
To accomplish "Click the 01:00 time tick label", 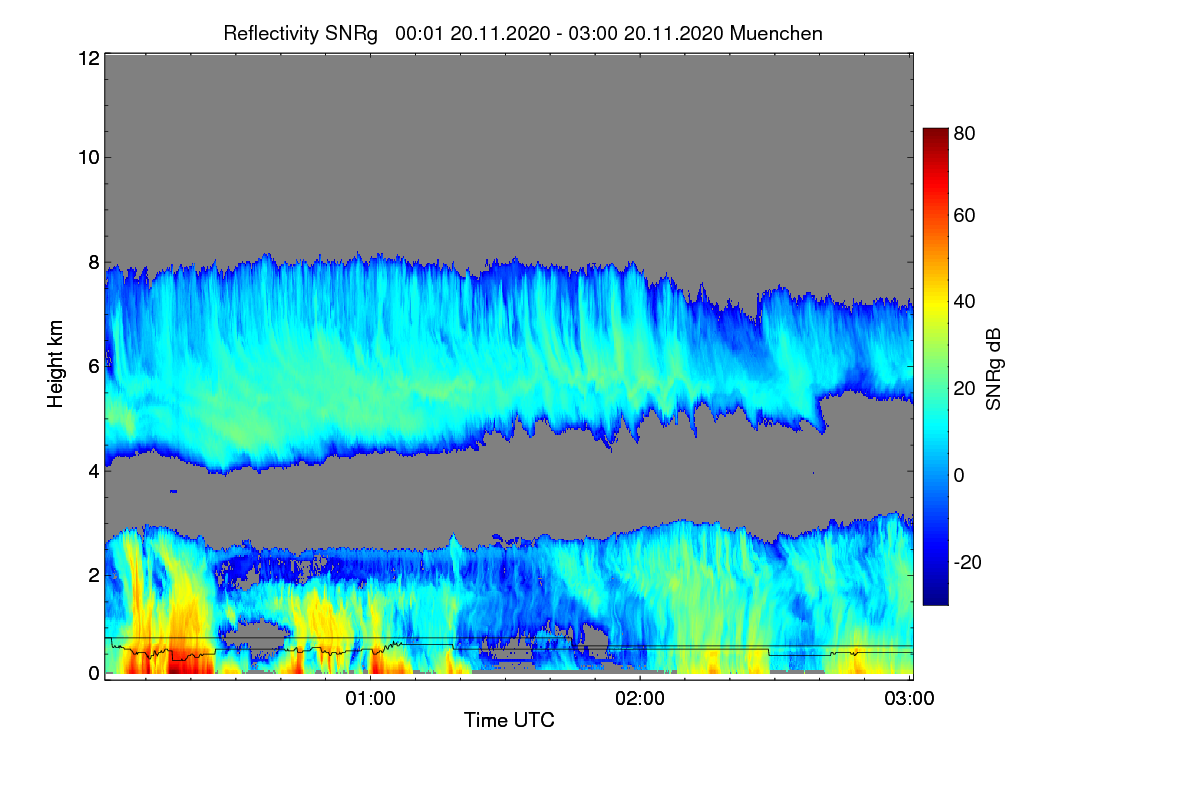I will click(x=371, y=697).
